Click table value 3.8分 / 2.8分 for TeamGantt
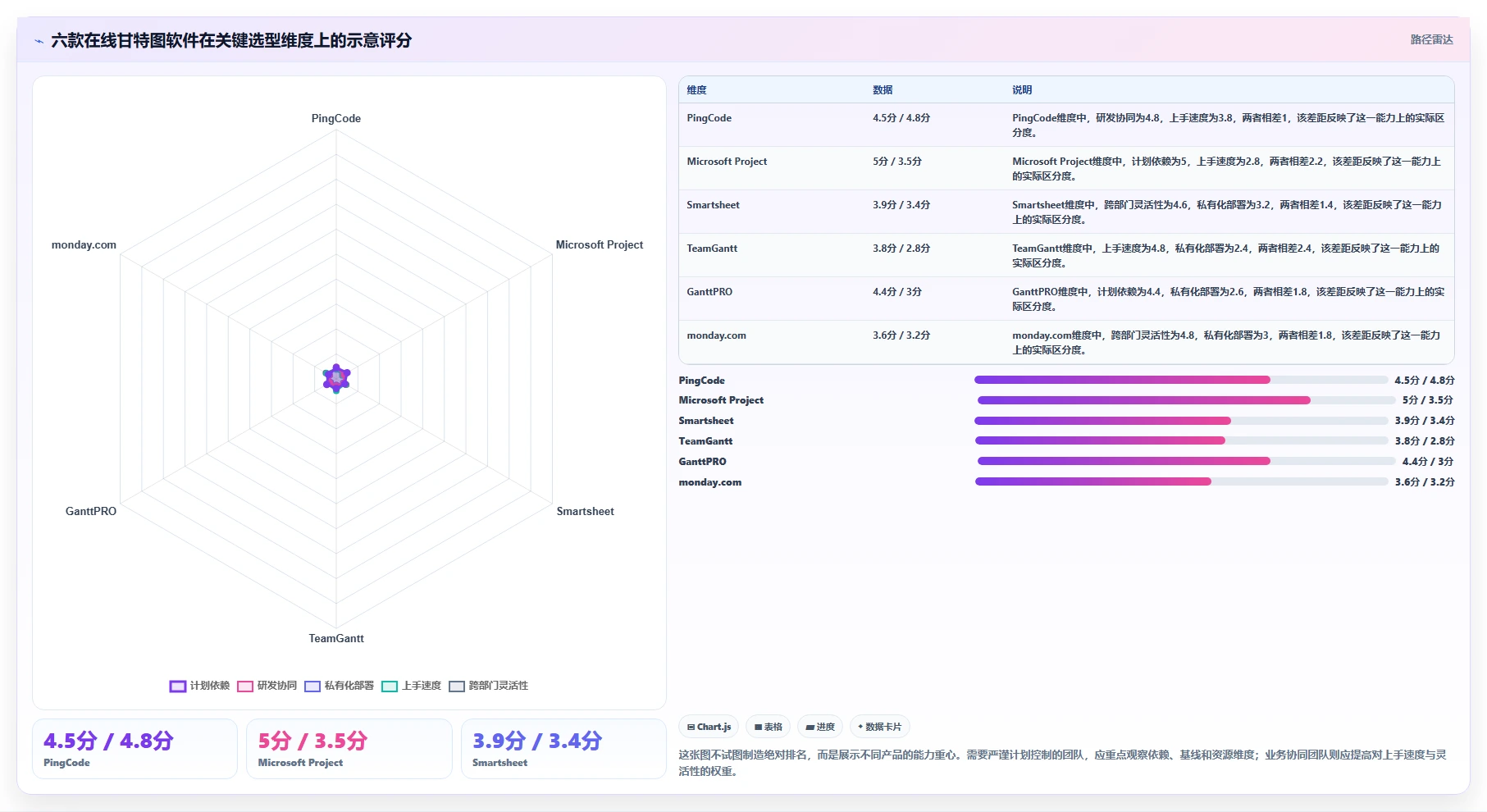1487x812 pixels. [901, 249]
